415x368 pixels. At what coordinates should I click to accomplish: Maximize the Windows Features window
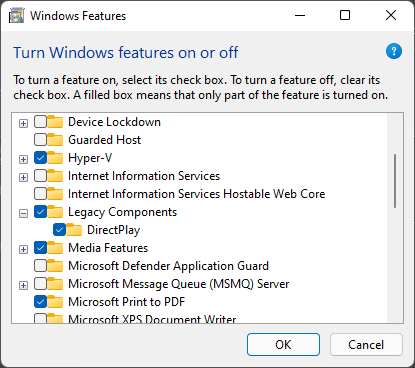[345, 15]
